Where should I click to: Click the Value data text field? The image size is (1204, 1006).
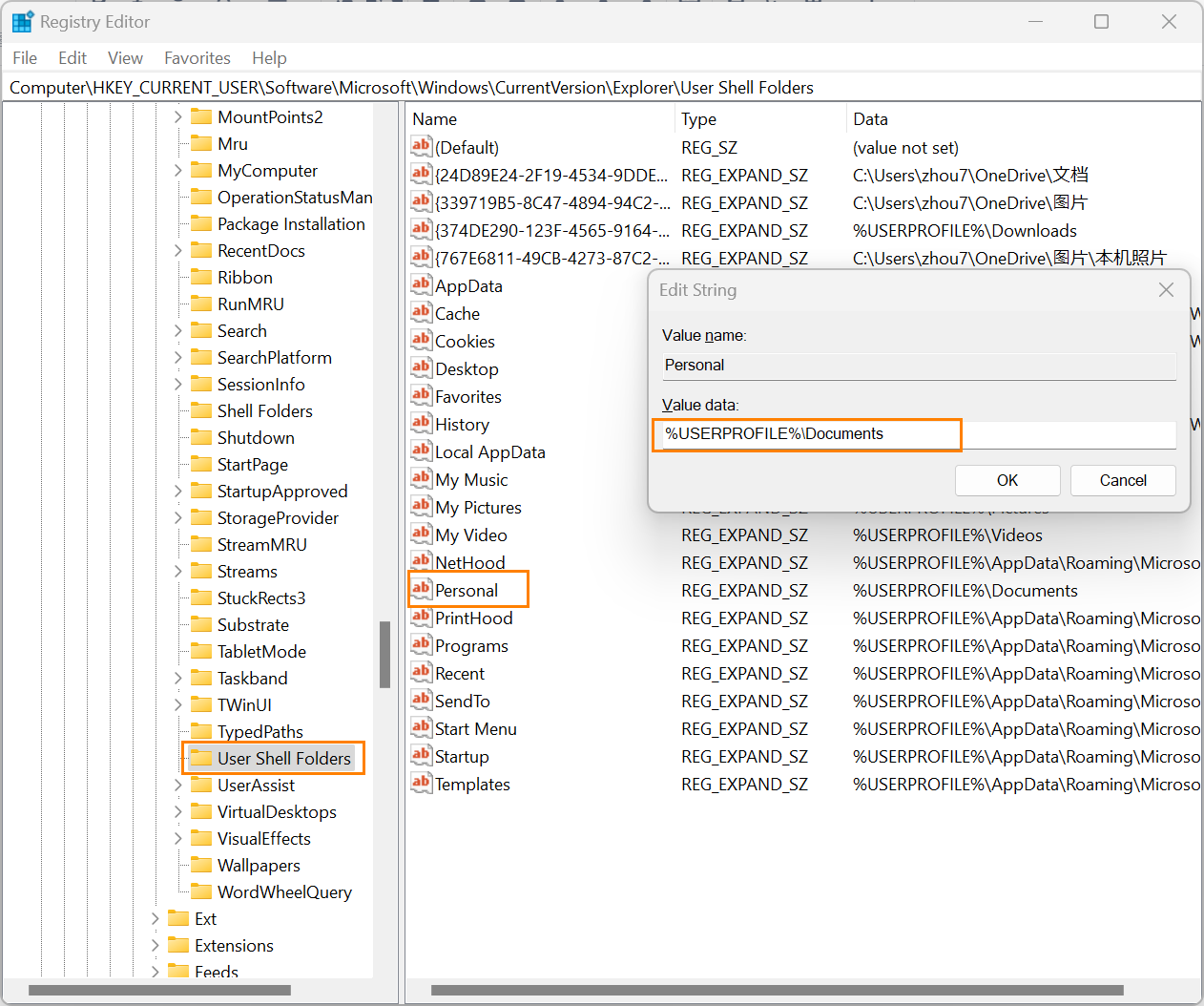(x=919, y=434)
